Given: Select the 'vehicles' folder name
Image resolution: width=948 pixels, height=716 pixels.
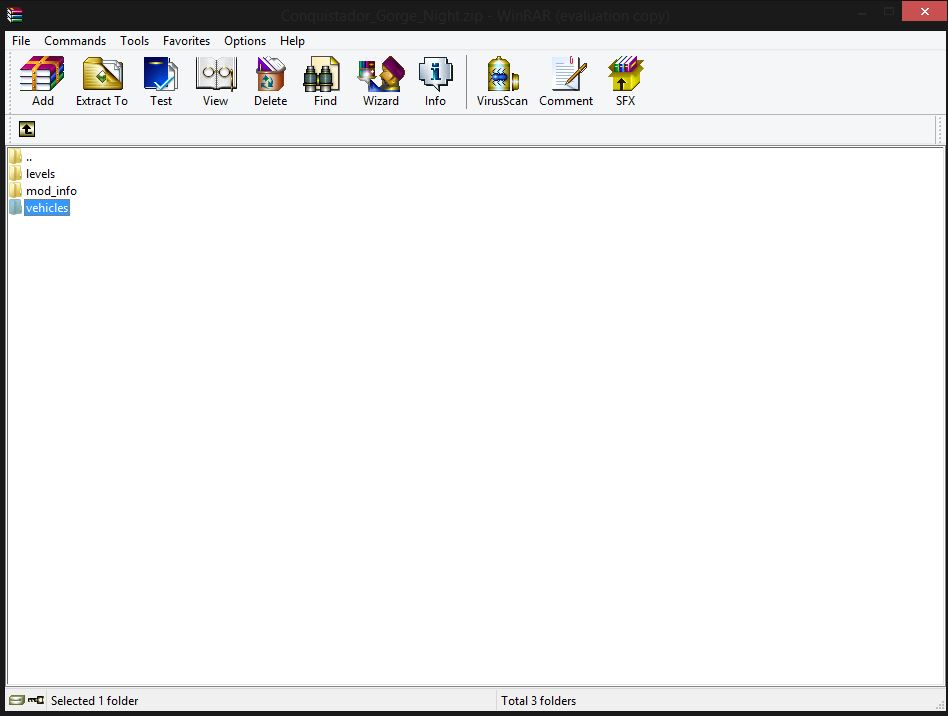Looking at the screenshot, I should pos(47,208).
